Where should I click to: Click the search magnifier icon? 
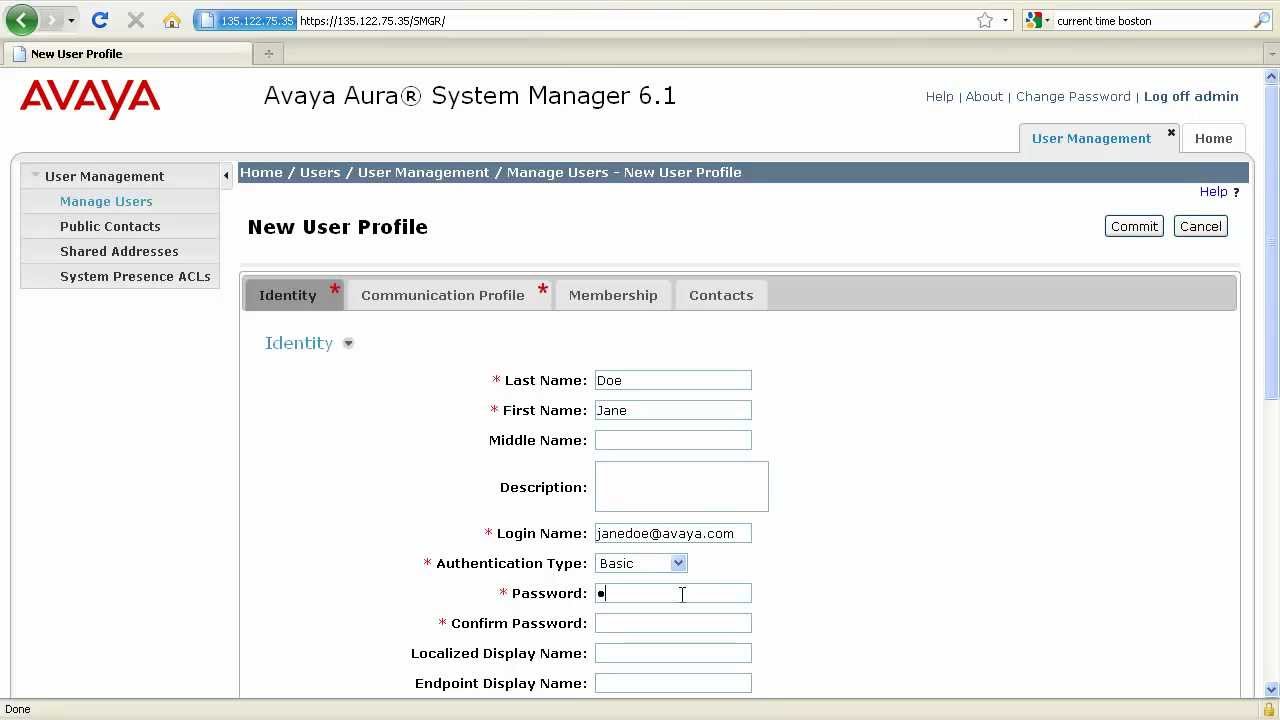tap(1262, 20)
